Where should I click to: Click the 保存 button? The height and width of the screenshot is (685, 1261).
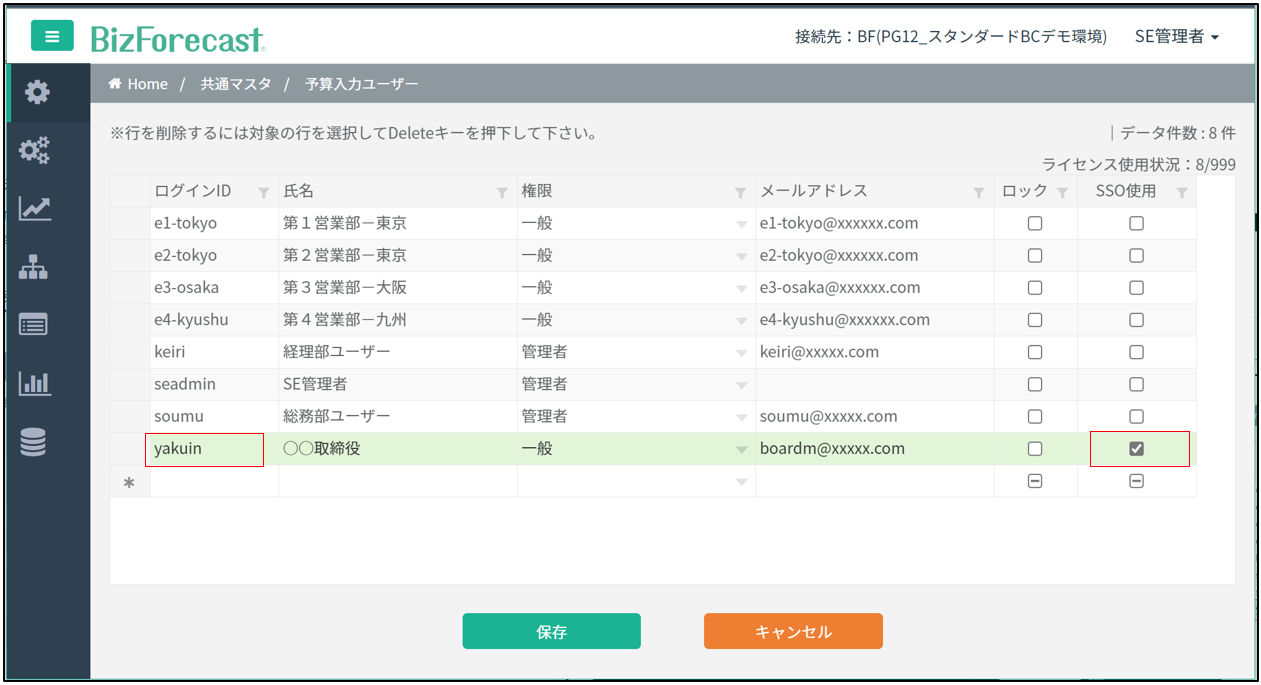[551, 632]
